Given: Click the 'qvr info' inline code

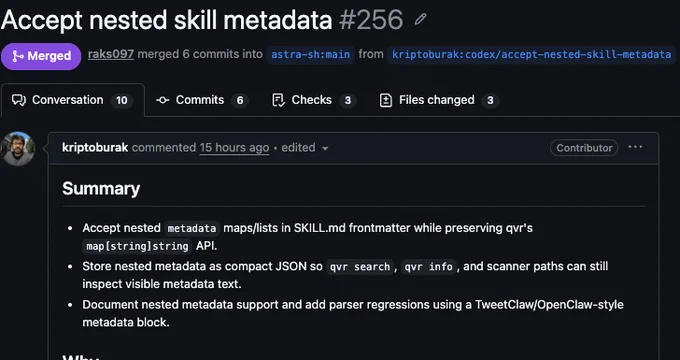Looking at the screenshot, I should pos(428,266).
